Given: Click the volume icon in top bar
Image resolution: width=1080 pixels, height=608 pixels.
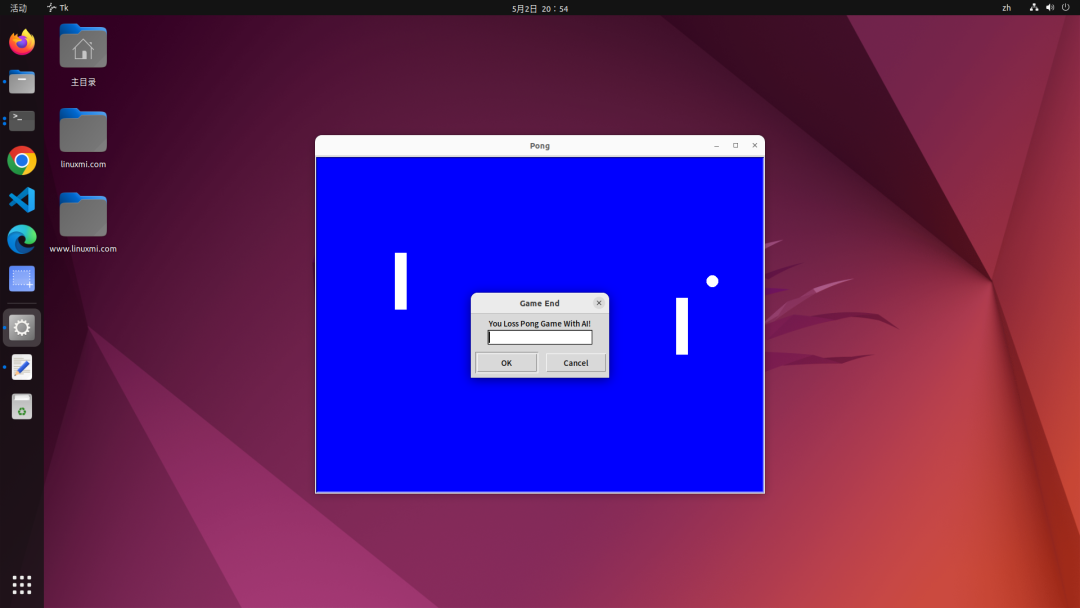Looking at the screenshot, I should click(1050, 8).
